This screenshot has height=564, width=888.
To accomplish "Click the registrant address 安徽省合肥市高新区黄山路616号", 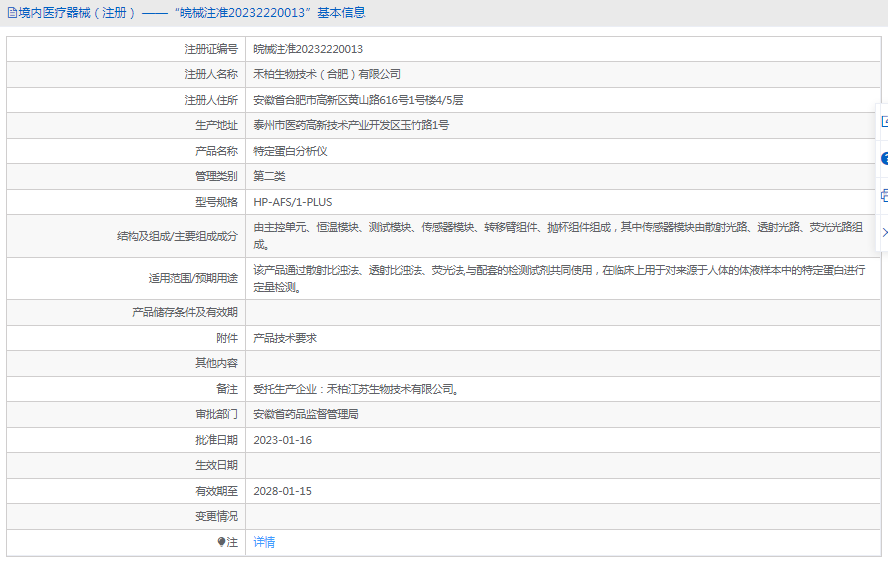I will click(x=358, y=100).
